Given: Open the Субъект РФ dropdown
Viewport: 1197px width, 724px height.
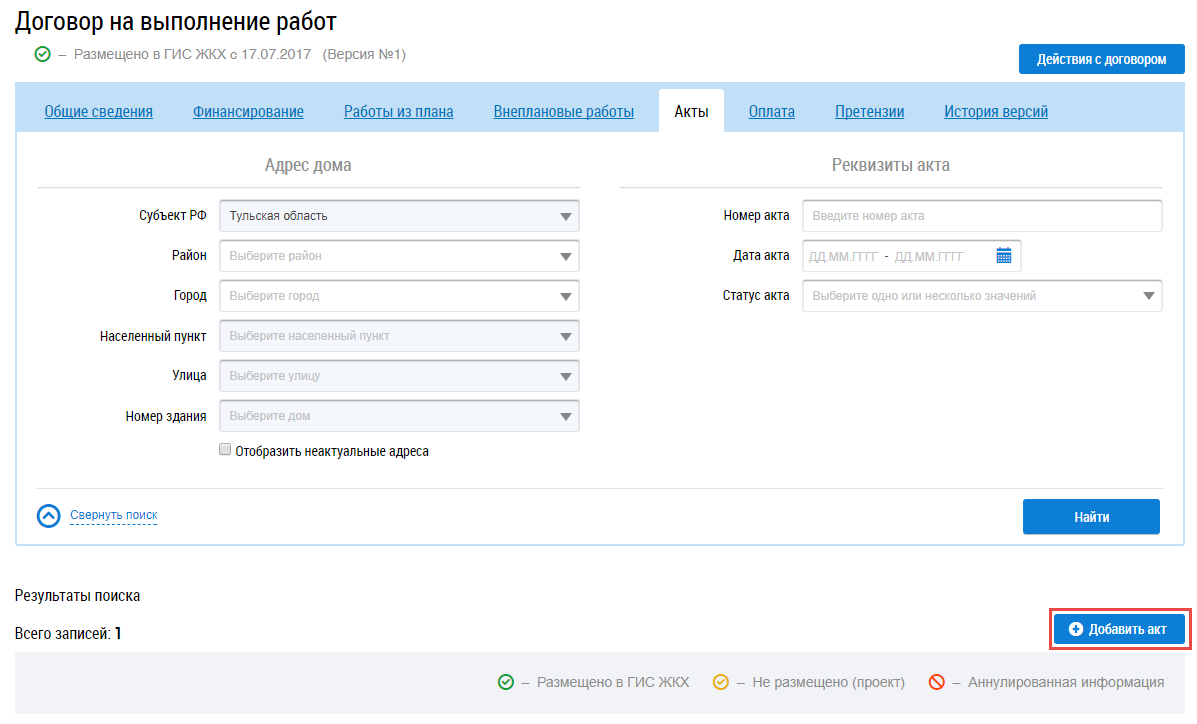Looking at the screenshot, I should point(399,216).
